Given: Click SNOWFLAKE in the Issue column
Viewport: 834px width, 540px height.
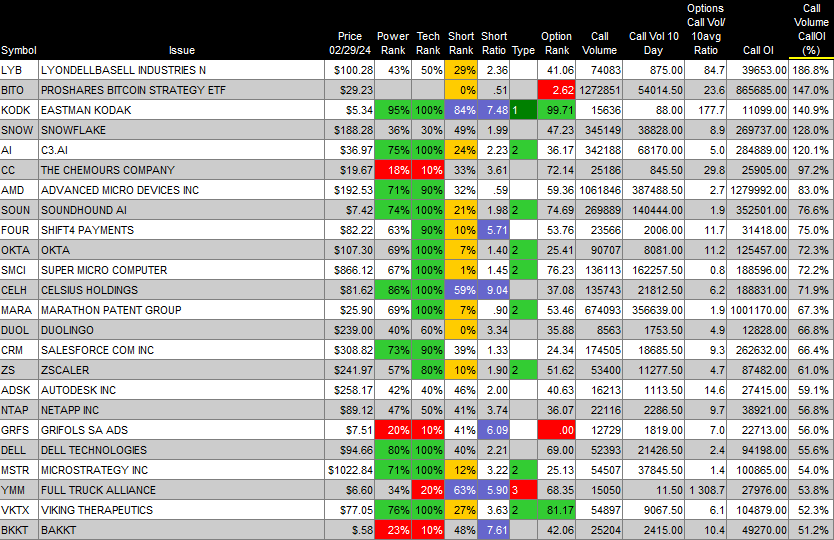Looking at the screenshot, I should (x=73, y=130).
